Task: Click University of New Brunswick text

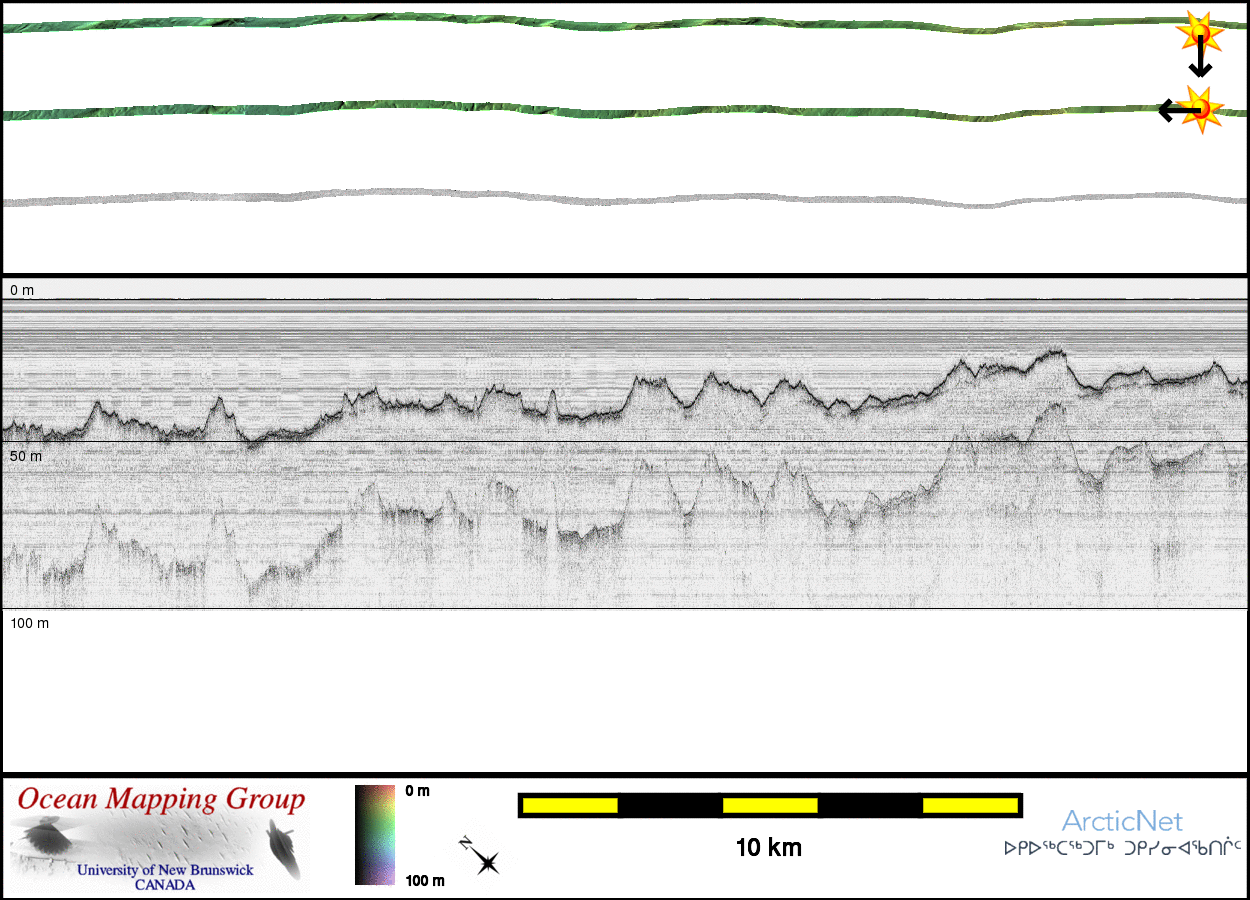Action: [x=166, y=870]
